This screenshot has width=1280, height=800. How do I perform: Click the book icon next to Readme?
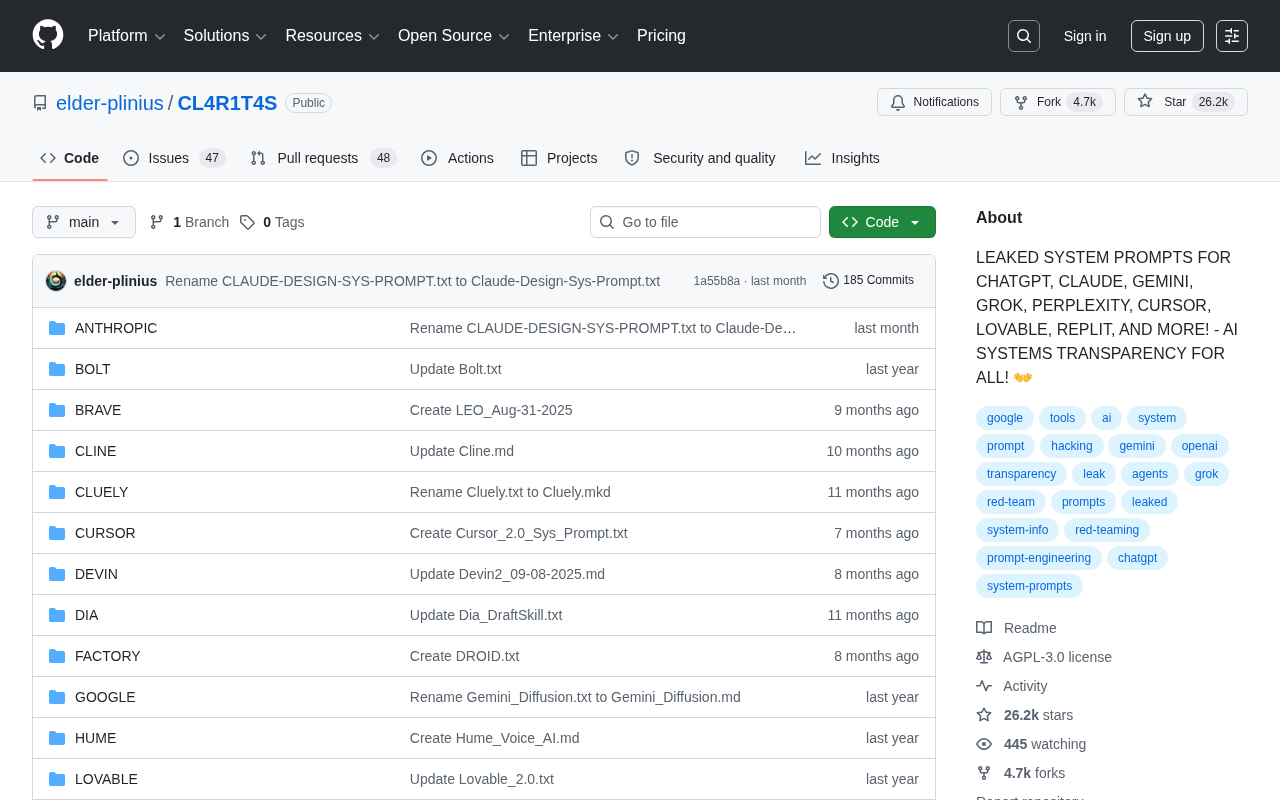click(984, 628)
